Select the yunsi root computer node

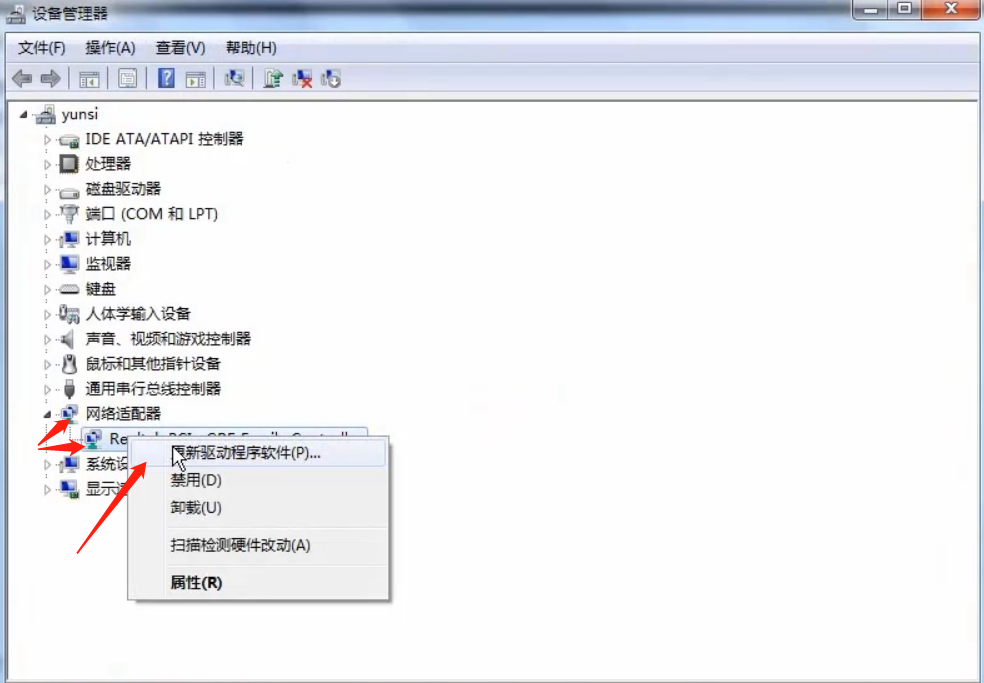click(x=78, y=113)
